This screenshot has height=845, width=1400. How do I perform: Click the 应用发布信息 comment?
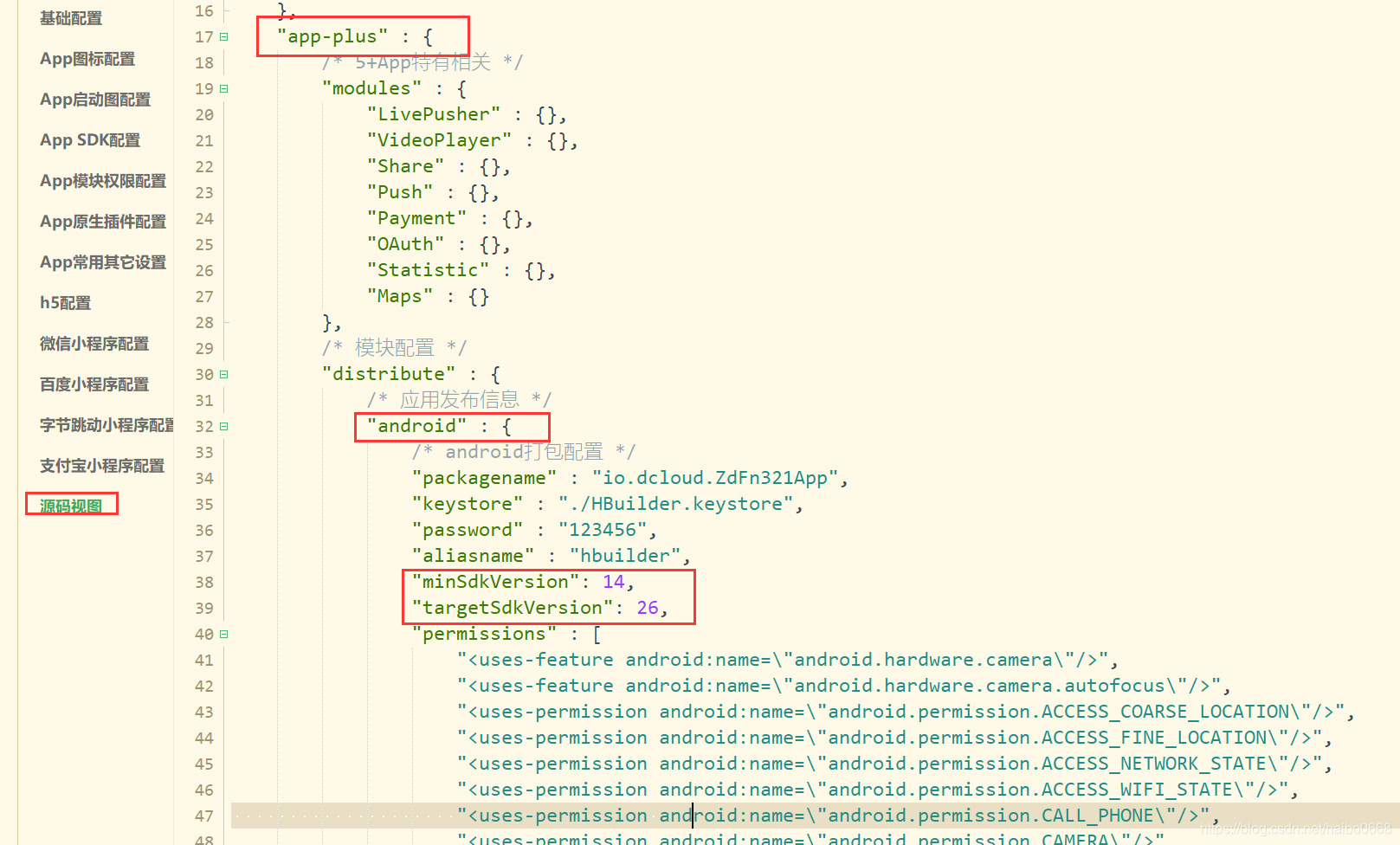[459, 400]
